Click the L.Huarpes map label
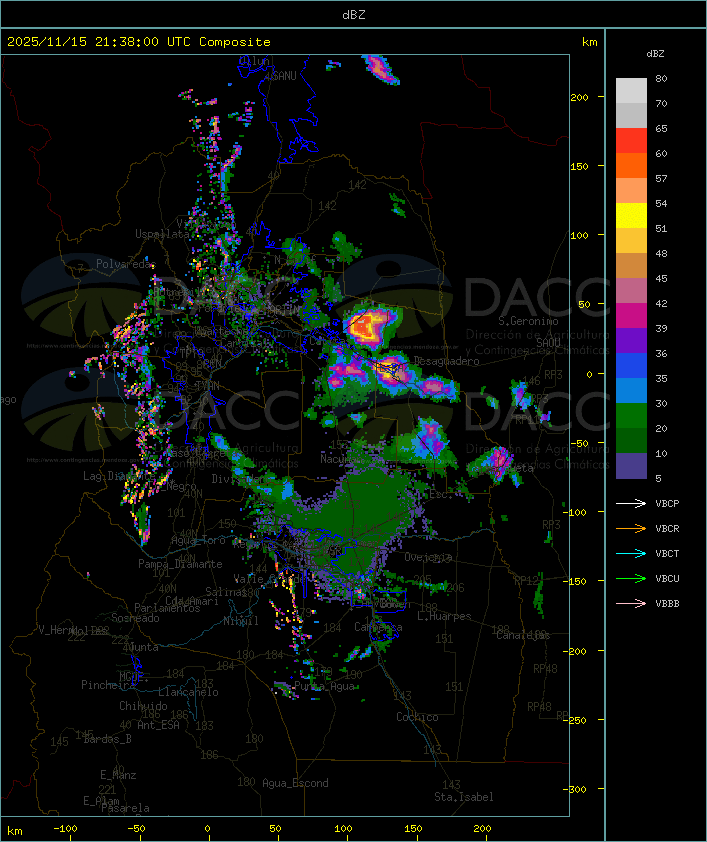The height and width of the screenshot is (842, 707). 444,616
